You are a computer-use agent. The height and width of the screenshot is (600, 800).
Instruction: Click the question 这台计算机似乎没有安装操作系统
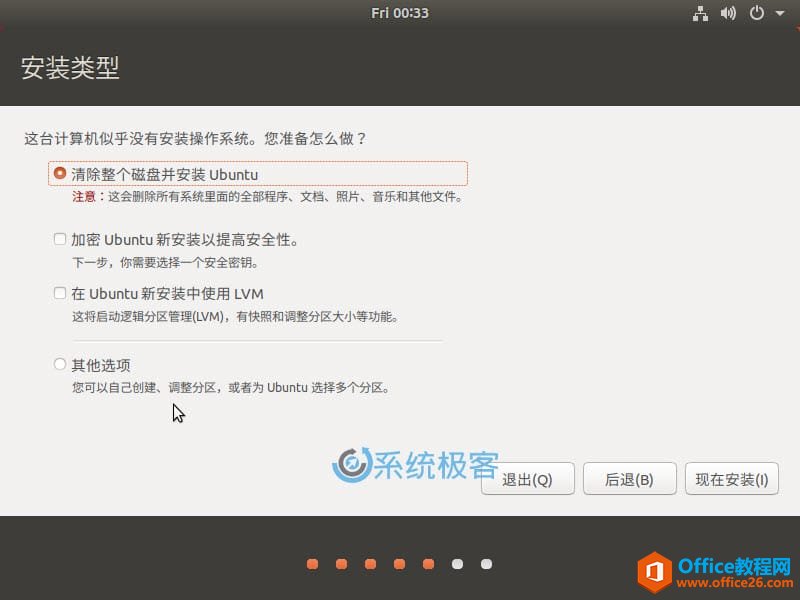(195, 139)
